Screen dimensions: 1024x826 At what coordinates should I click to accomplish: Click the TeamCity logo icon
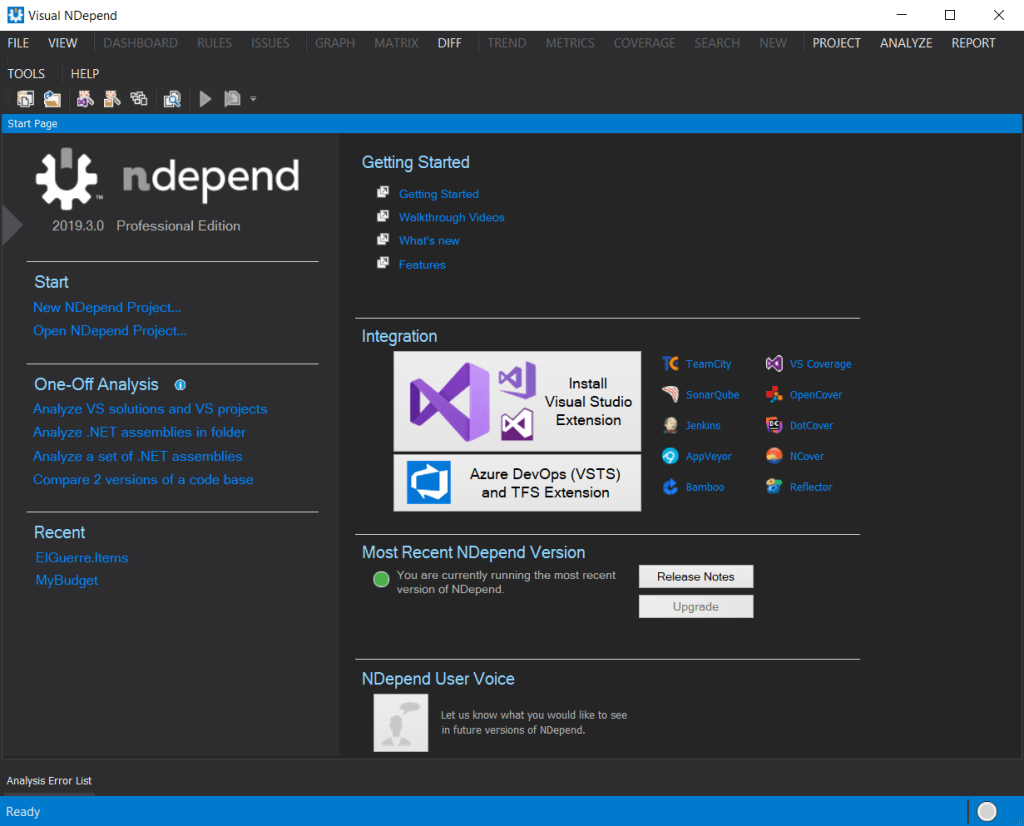[x=670, y=364]
